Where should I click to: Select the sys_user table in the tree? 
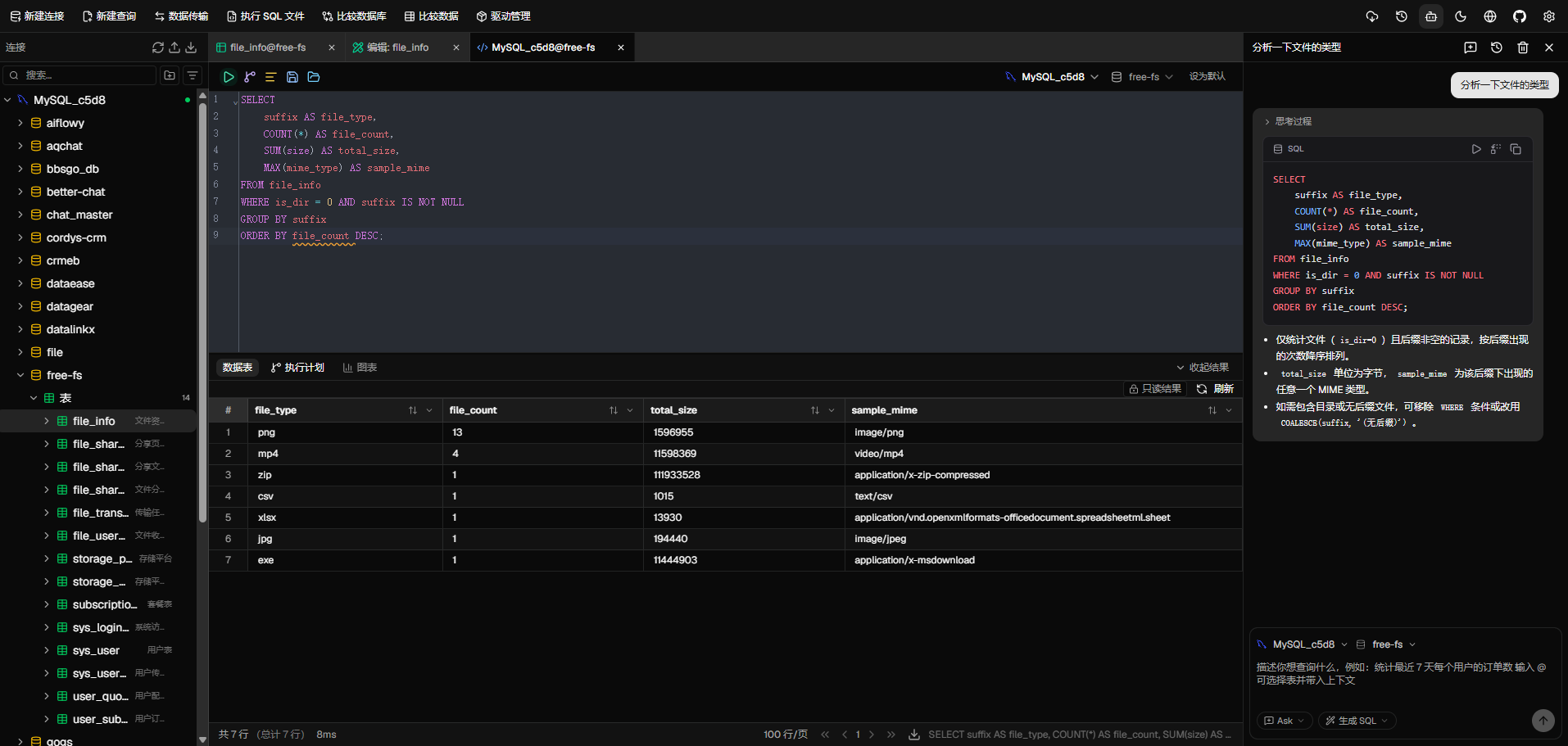click(x=98, y=650)
